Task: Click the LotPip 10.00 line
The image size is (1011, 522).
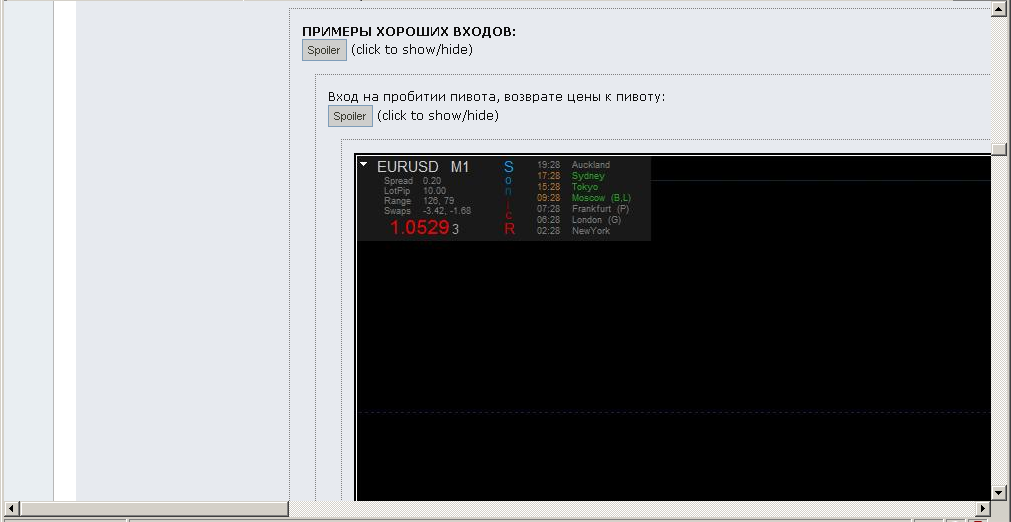Action: (415, 191)
